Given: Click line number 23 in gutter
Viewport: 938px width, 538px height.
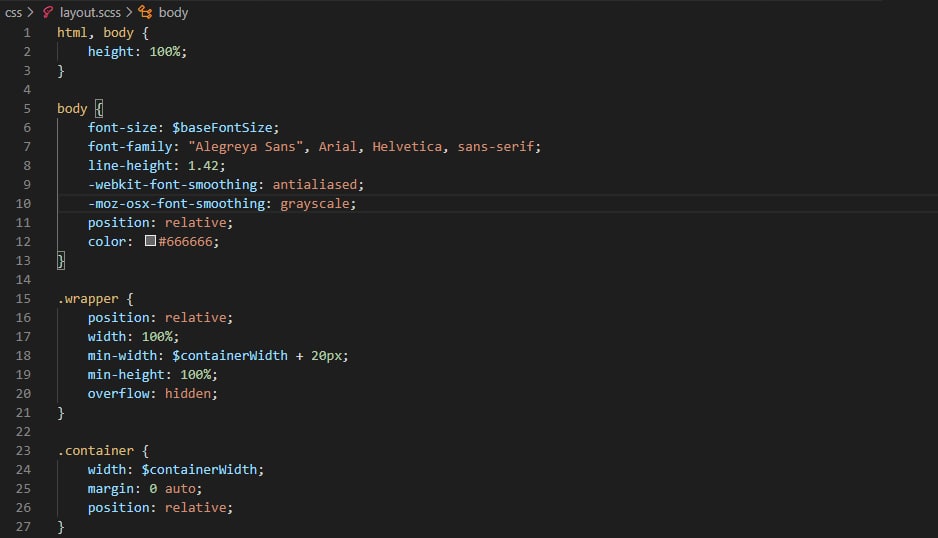Looking at the screenshot, I should click(x=23, y=451).
